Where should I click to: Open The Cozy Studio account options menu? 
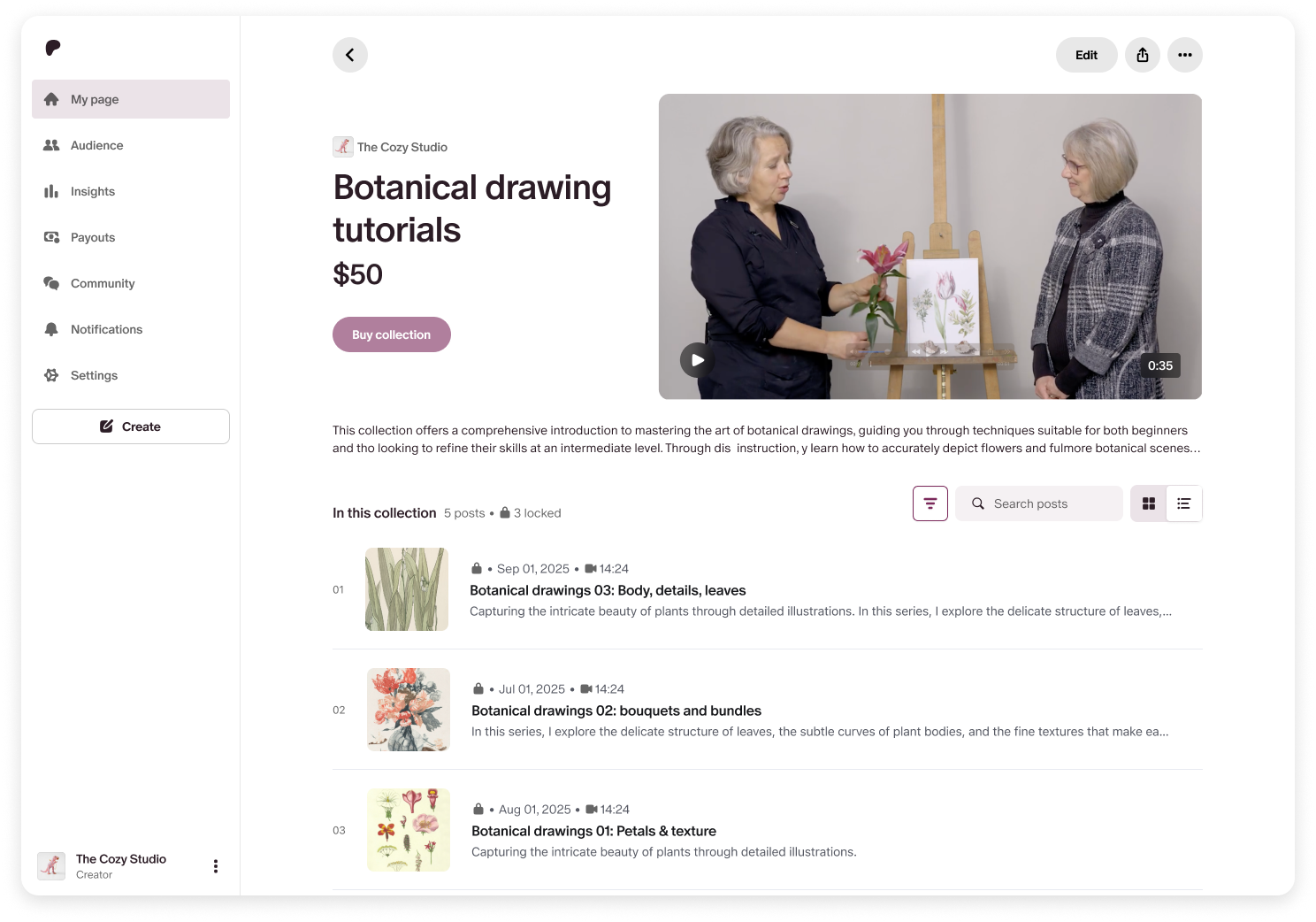216,866
